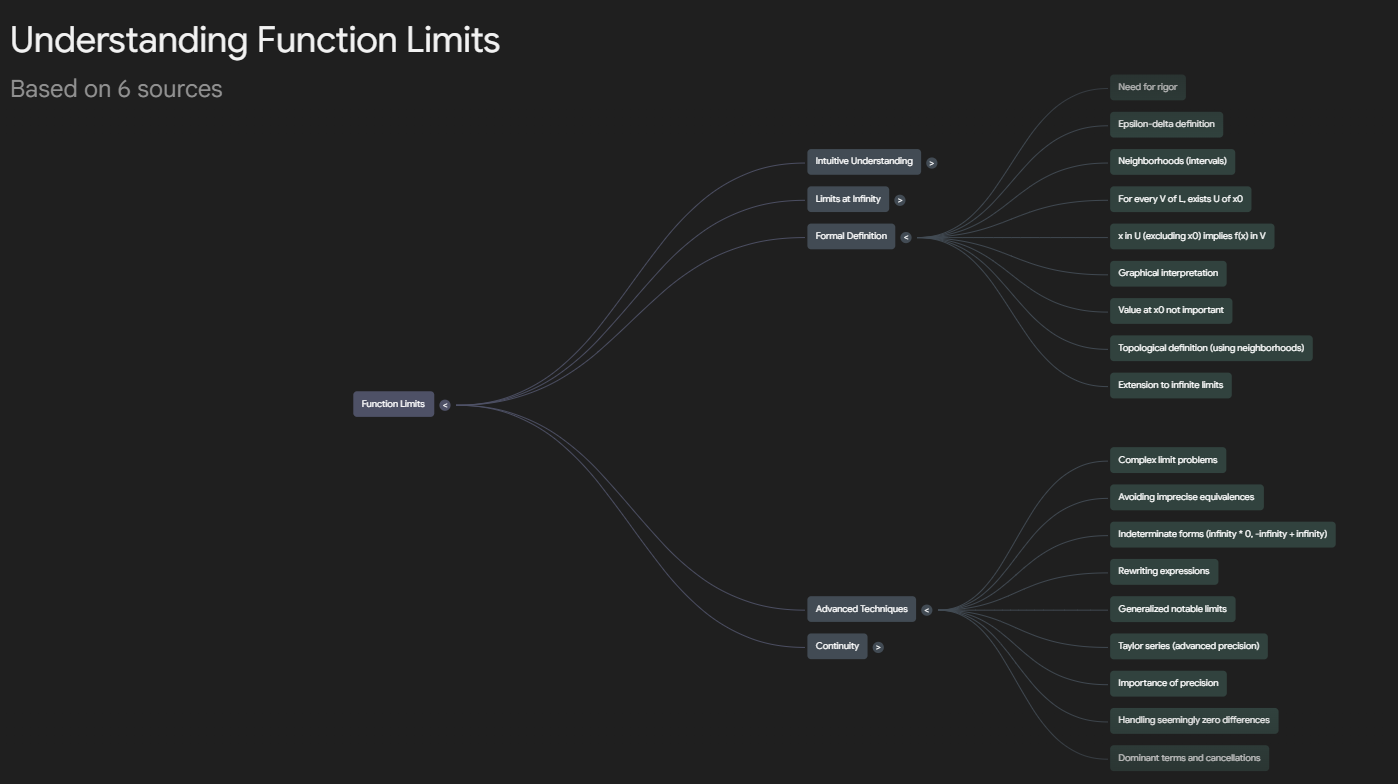Click the Dominant terms and cancellations node
This screenshot has height=784, width=1398.
1189,757
